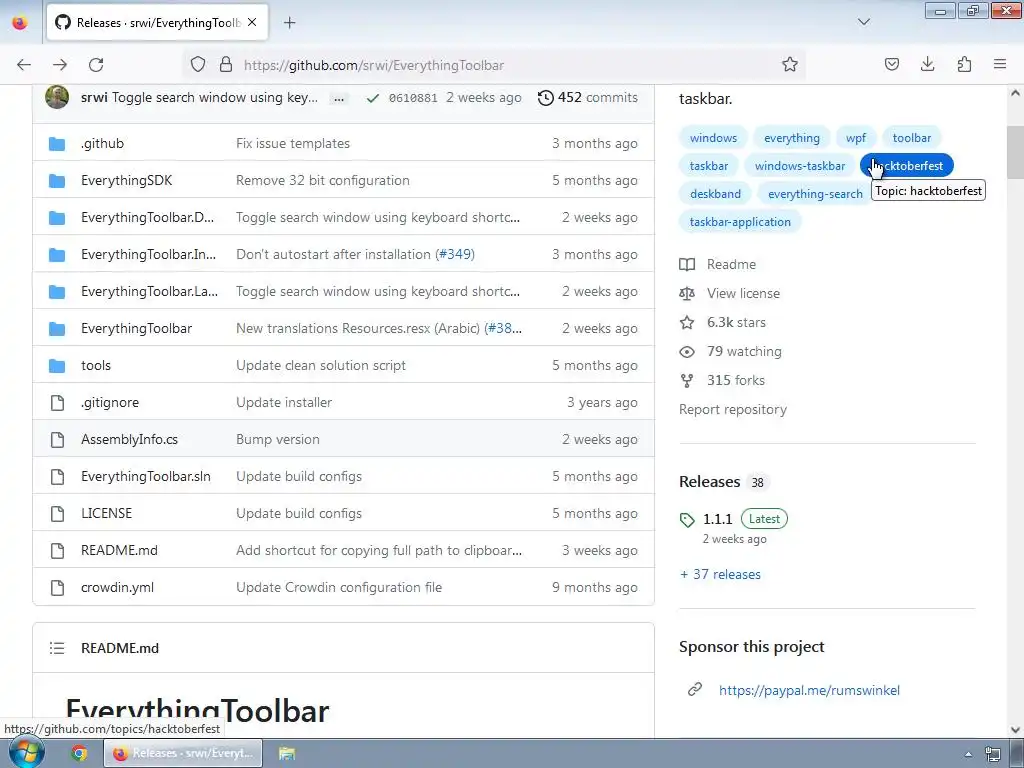This screenshot has width=1024, height=768.
Task: Bookmark this page with the star icon
Action: (x=790, y=65)
